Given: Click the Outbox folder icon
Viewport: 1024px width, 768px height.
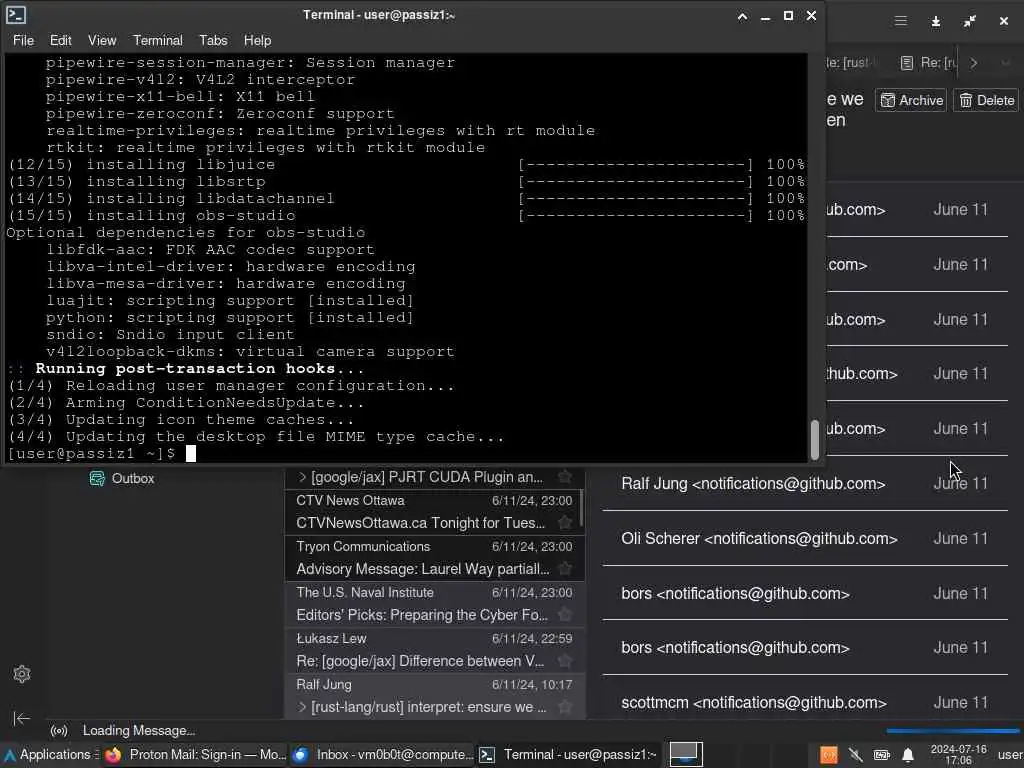Looking at the screenshot, I should click(x=97, y=479).
